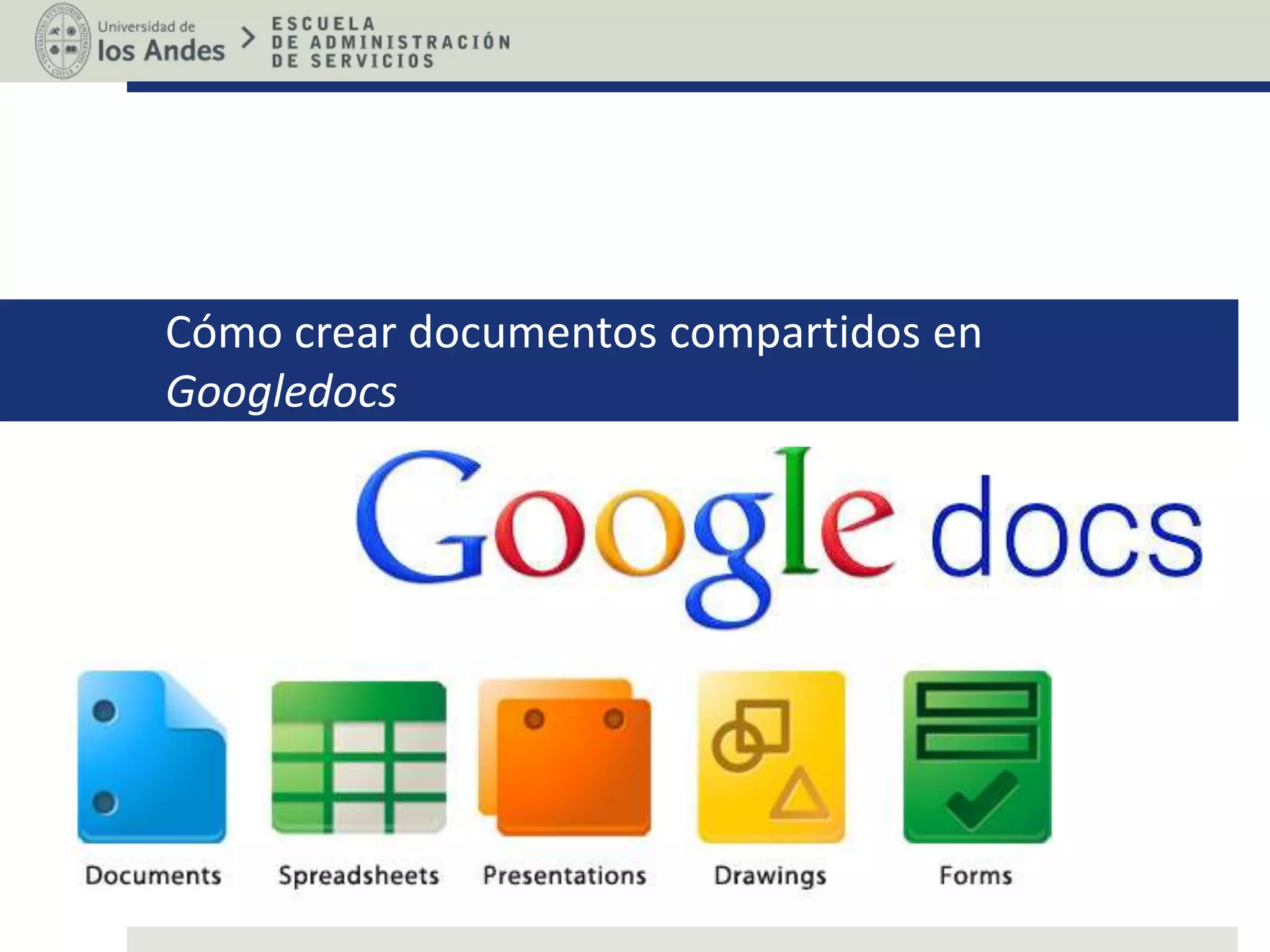
Task: Click the 'Documents' label
Action: 153,876
